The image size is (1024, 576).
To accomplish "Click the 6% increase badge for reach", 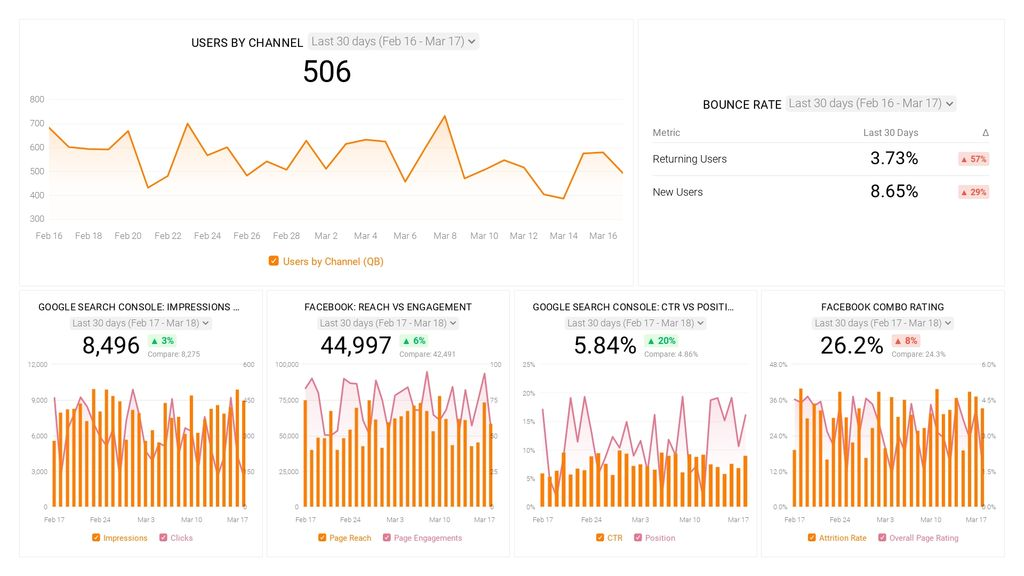I will pyautogui.click(x=413, y=340).
